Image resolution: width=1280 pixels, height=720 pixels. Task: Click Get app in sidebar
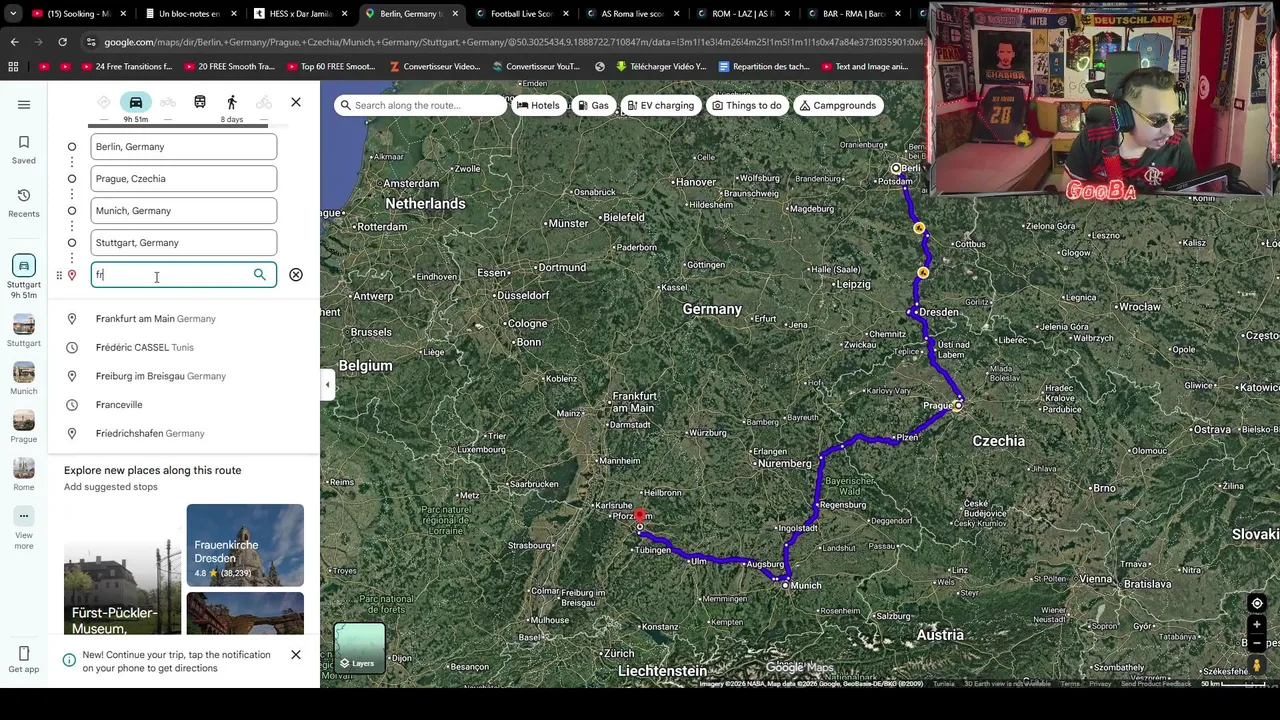(24, 661)
